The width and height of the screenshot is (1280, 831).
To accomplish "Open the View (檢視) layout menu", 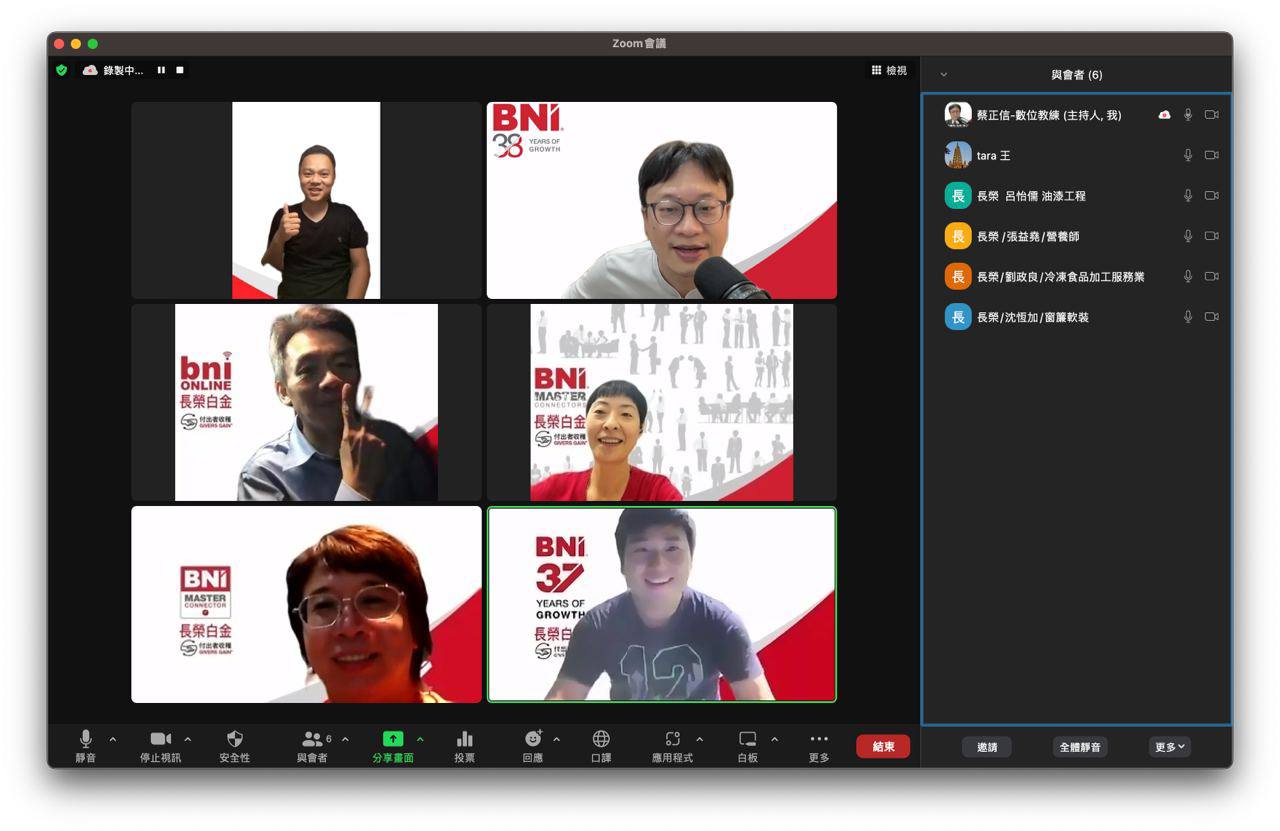I will click(x=889, y=70).
